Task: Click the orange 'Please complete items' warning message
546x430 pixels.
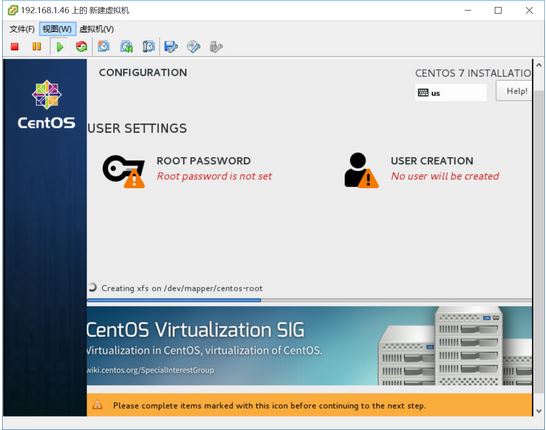Action: [269, 406]
